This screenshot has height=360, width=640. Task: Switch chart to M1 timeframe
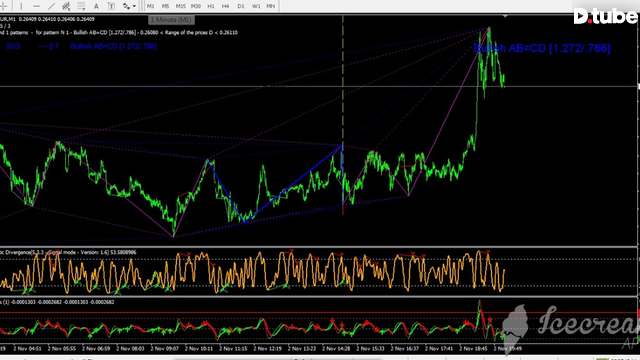[x=151, y=6]
